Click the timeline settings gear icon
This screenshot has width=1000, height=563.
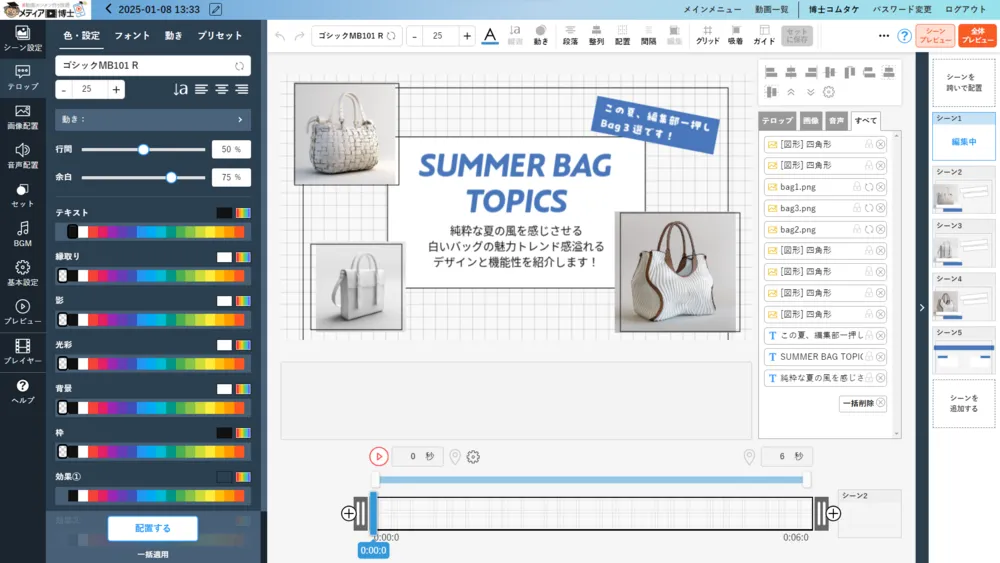pyautogui.click(x=473, y=457)
